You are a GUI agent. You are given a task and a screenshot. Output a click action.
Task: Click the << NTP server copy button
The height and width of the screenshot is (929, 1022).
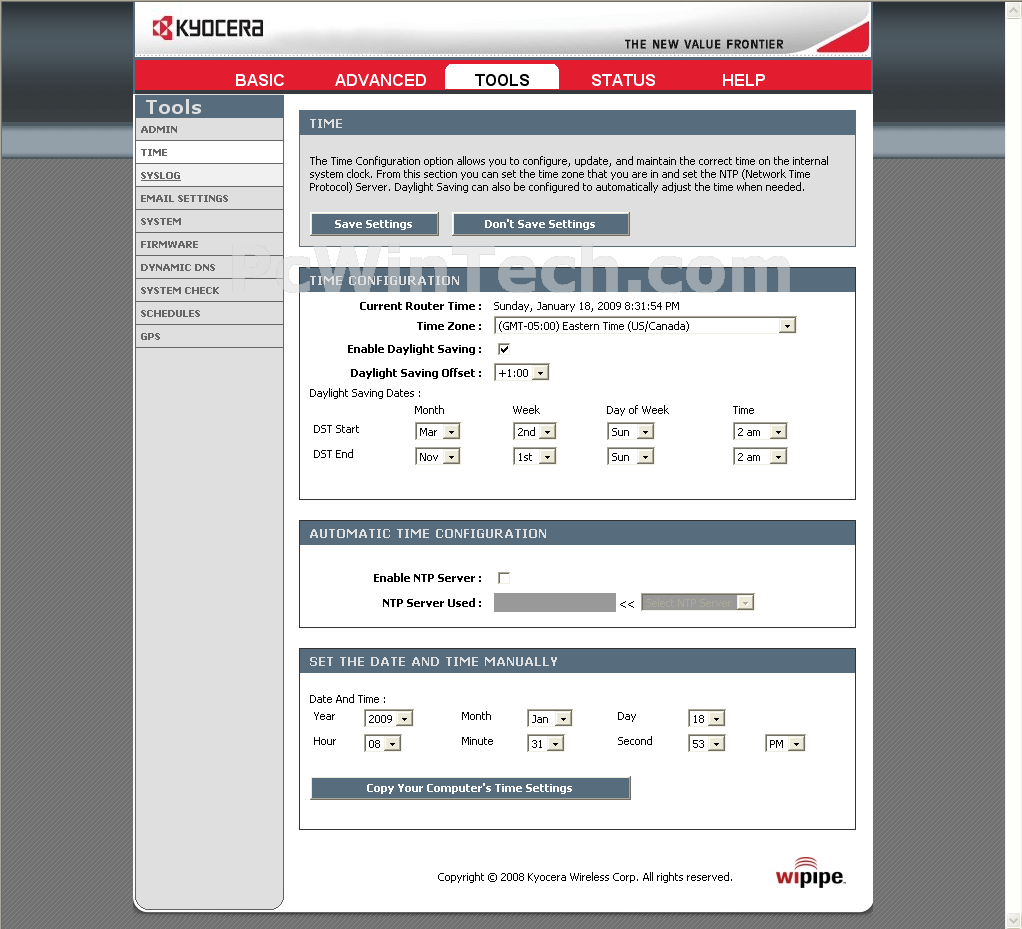pyautogui.click(x=627, y=604)
